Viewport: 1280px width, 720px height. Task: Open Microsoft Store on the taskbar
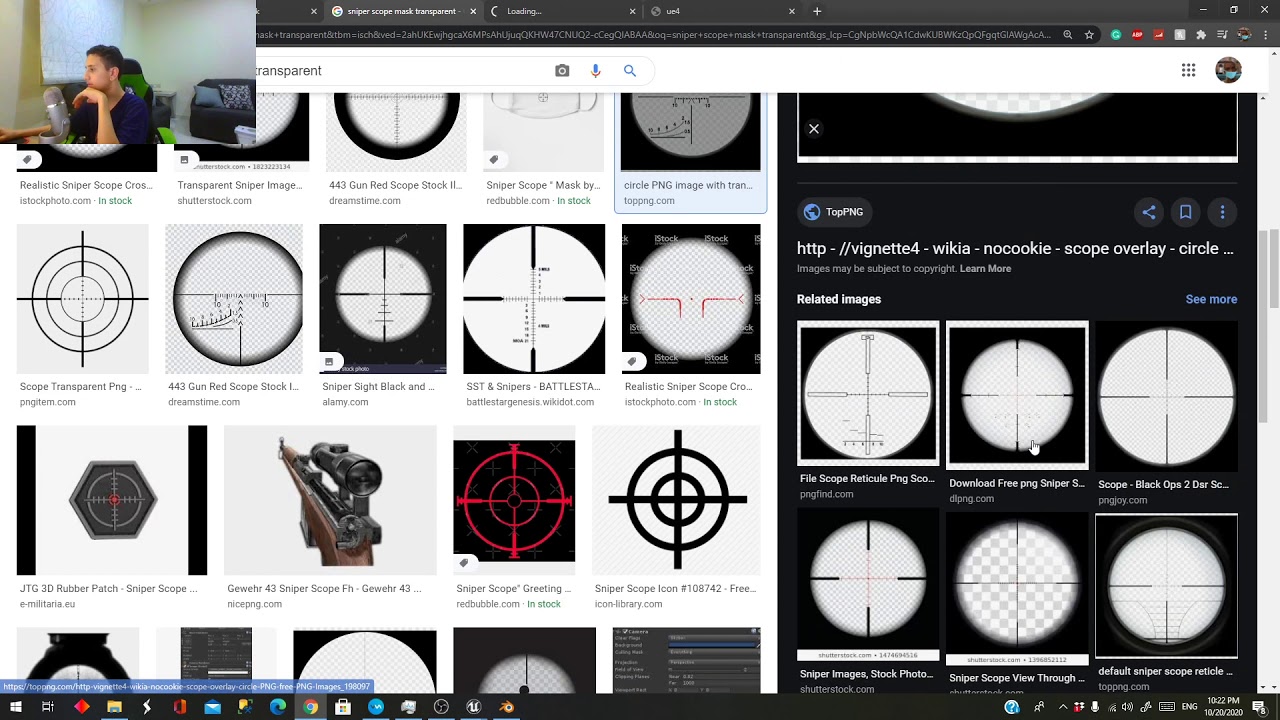[x=343, y=707]
